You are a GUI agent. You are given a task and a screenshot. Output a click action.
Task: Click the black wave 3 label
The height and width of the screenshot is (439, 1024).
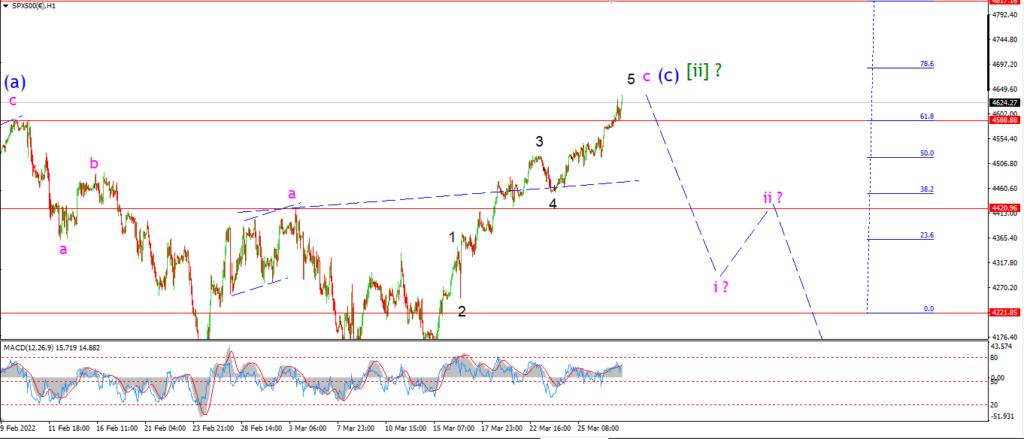[x=540, y=141]
